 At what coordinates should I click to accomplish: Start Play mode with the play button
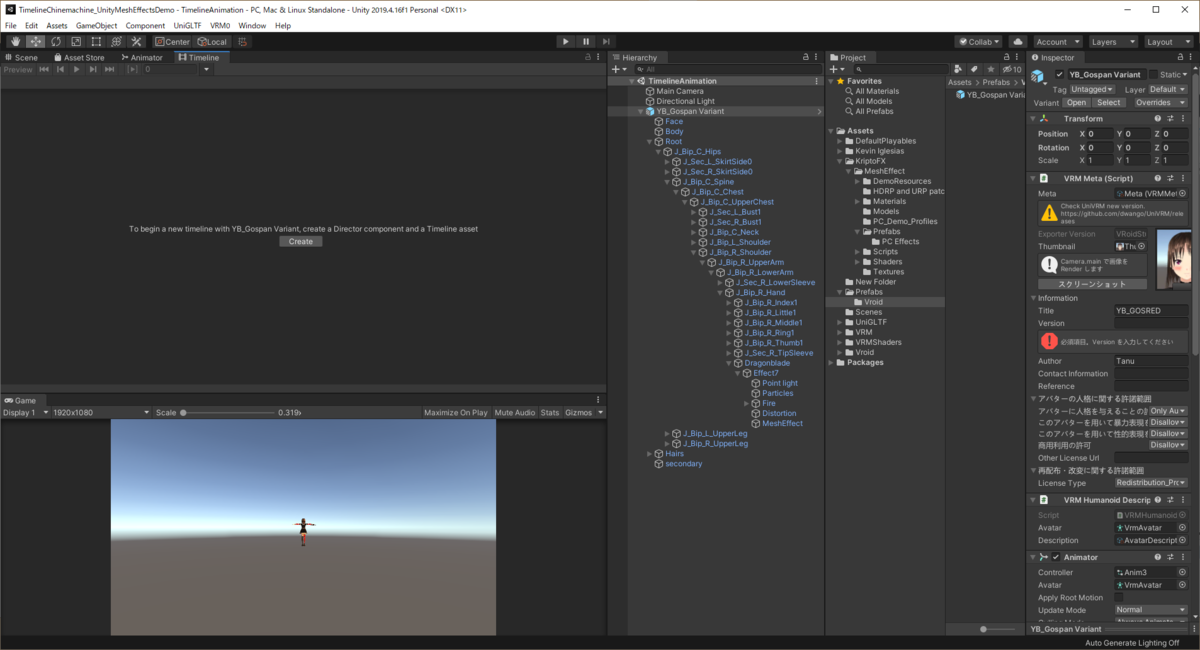click(565, 42)
